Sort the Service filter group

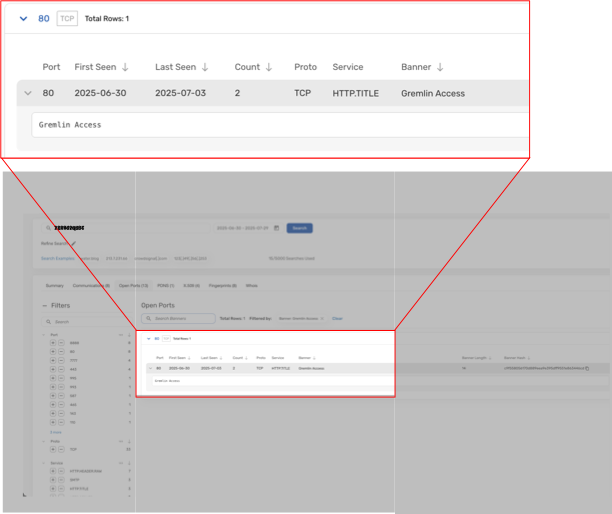coord(129,463)
